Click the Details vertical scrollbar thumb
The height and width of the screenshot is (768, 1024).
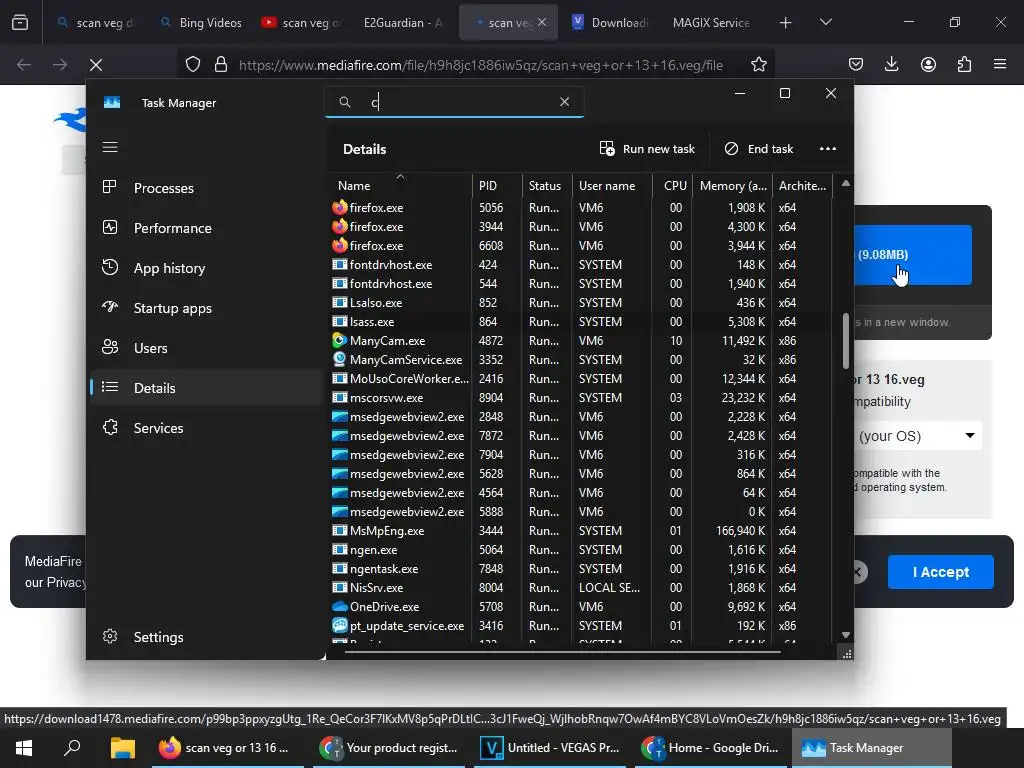coord(846,341)
